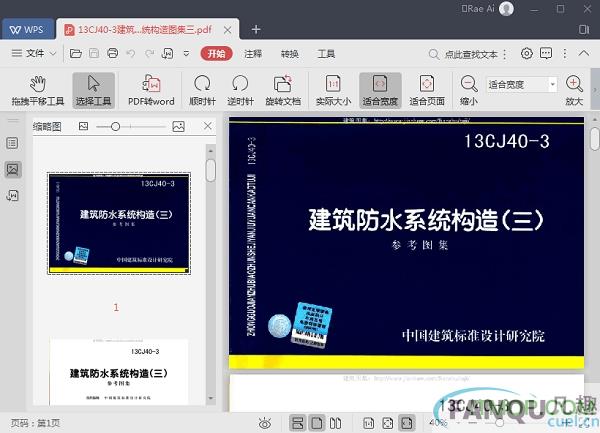Expand quick access toolbar dropdown arrow
The height and width of the screenshot is (433, 600).
[186, 54]
